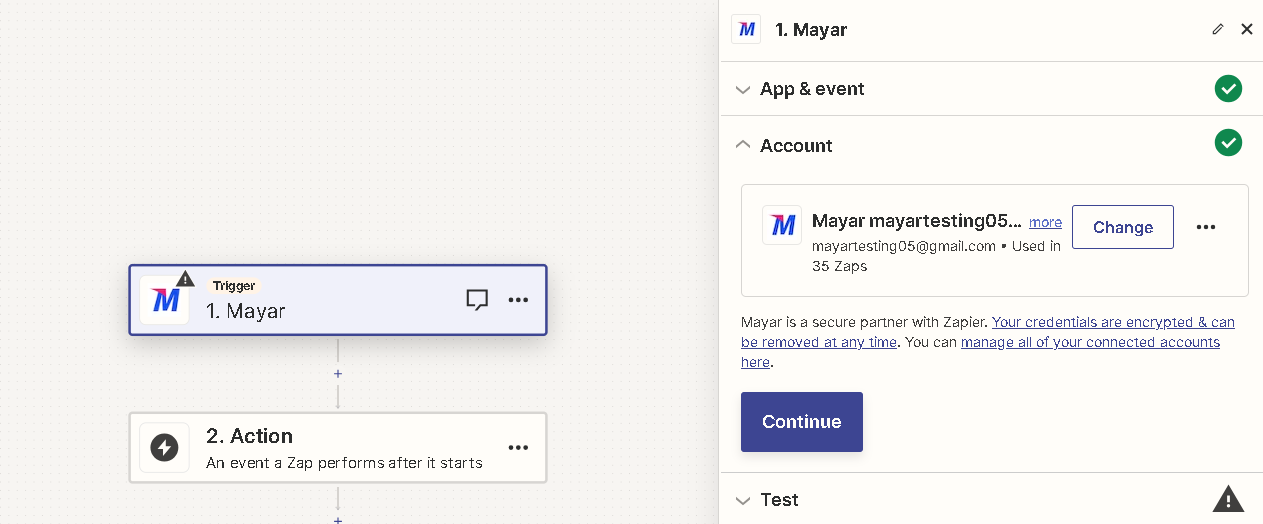Click 'An event a Zap performs' description
Screen dimensions: 1263x524
point(344,463)
